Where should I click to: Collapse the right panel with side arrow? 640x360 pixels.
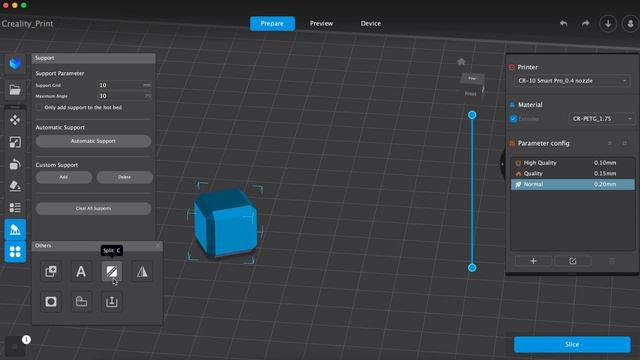[x=502, y=164]
